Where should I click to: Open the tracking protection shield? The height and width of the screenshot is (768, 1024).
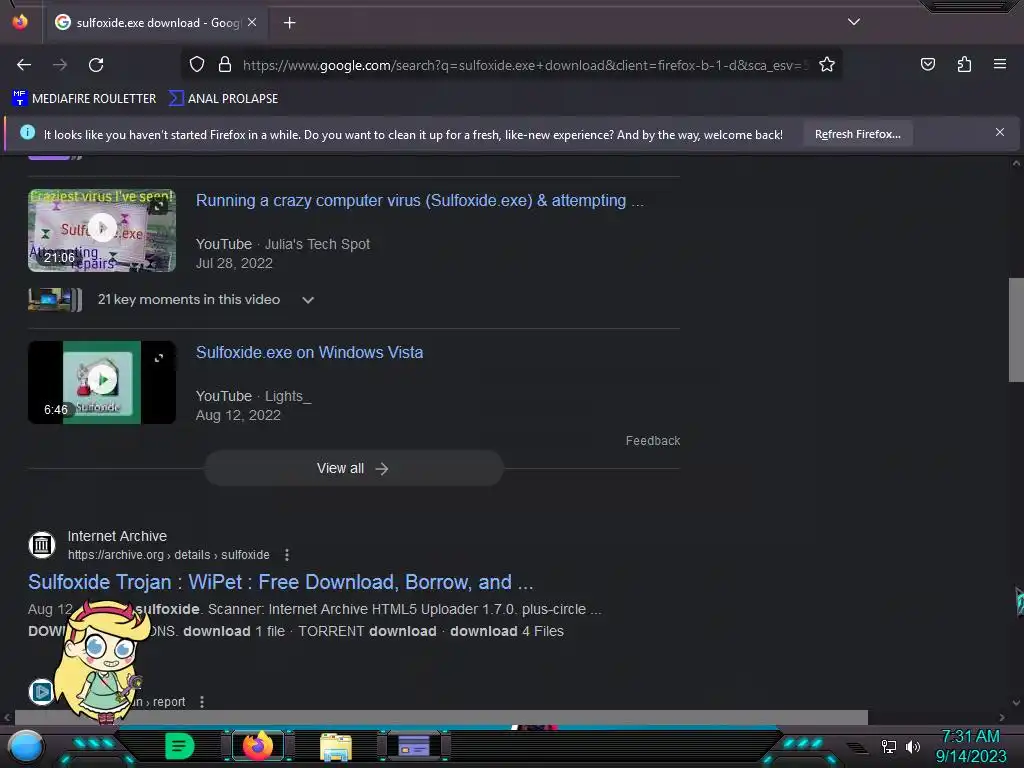[197, 64]
